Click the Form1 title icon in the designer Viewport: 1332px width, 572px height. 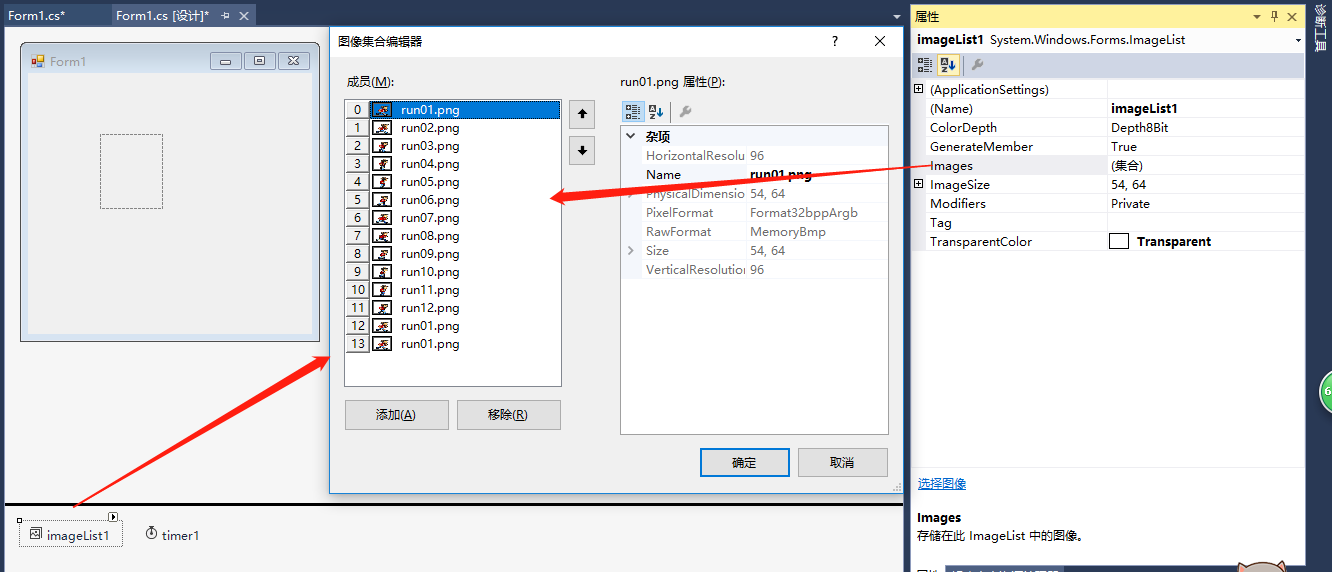click(x=38, y=61)
